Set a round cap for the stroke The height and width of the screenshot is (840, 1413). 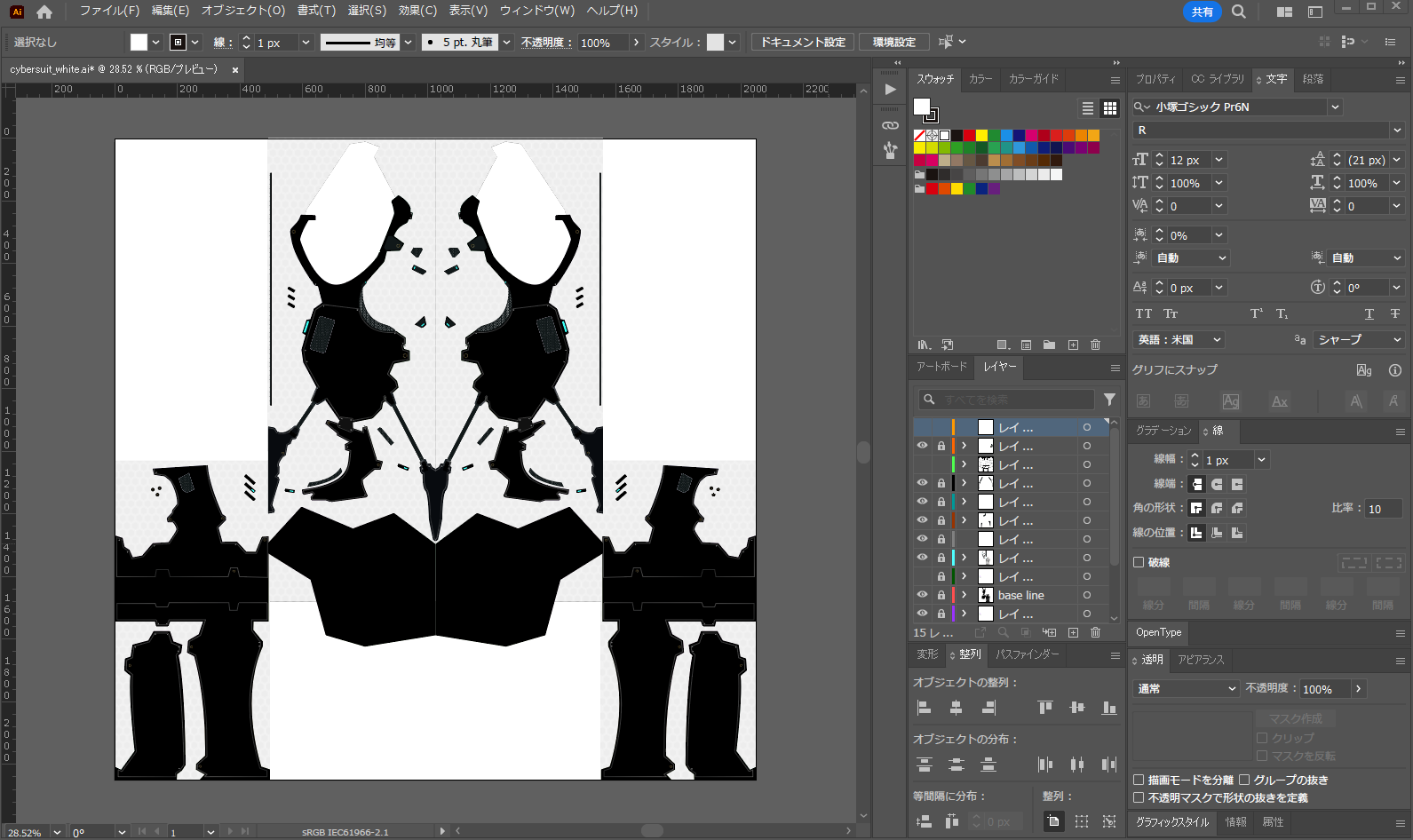pyautogui.click(x=1217, y=484)
